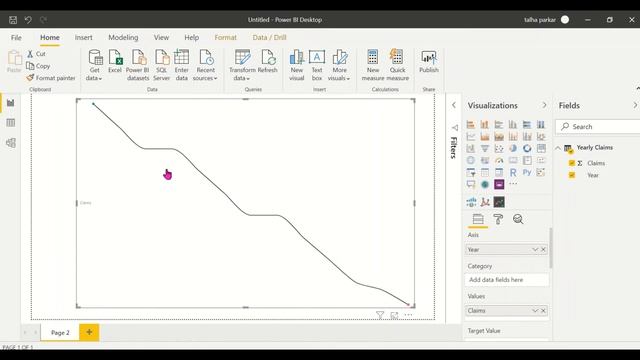Click the New measure button
The width and height of the screenshot is (640, 360).
tap(373, 65)
